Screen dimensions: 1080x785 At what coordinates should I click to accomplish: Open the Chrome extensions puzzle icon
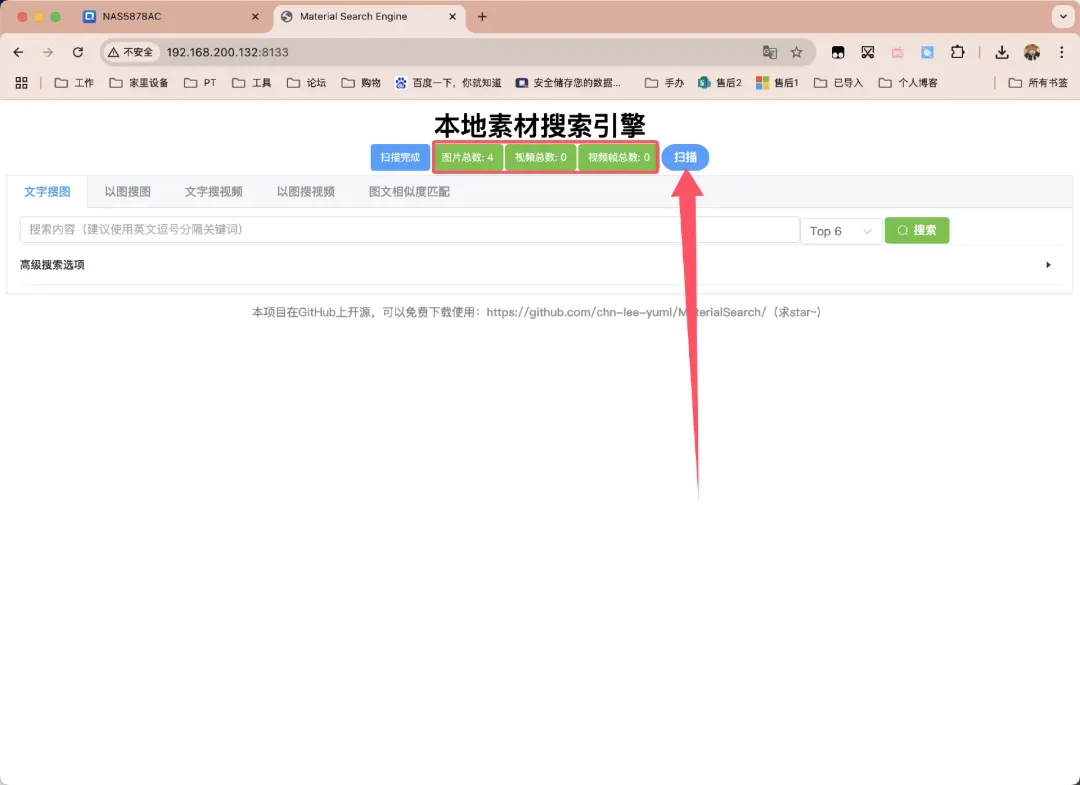(x=957, y=52)
